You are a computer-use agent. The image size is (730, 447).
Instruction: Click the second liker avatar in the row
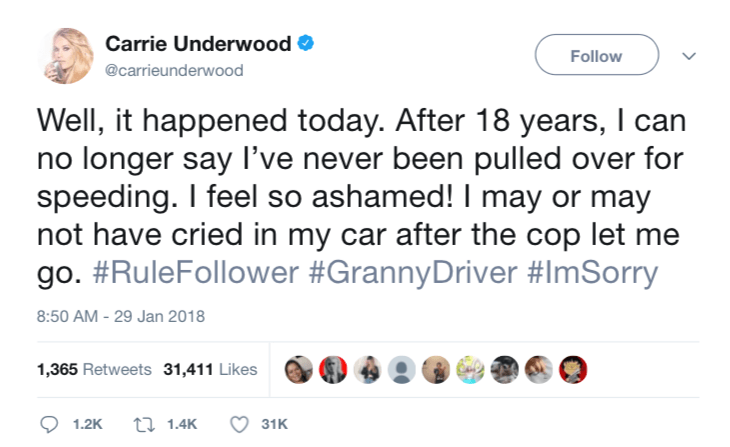point(332,370)
